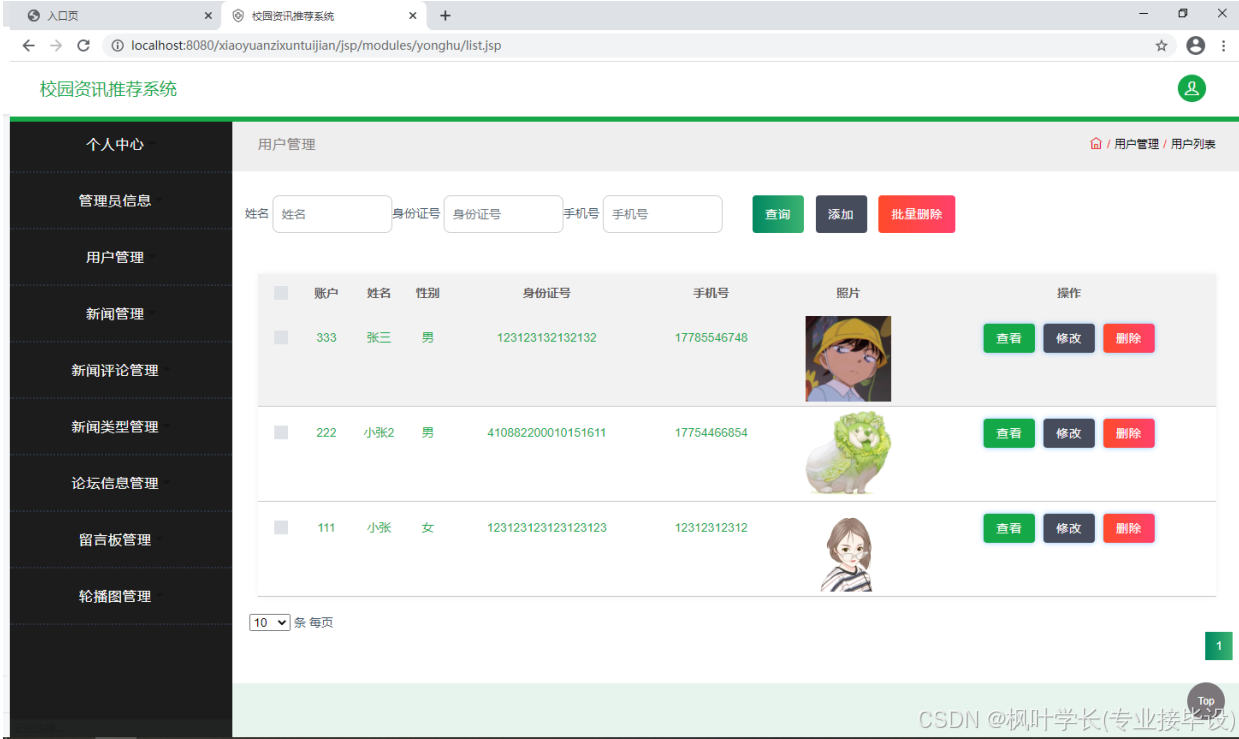Screen dimensions: 1239x739
Task: Click 删除 for account 111
Action: [1129, 528]
